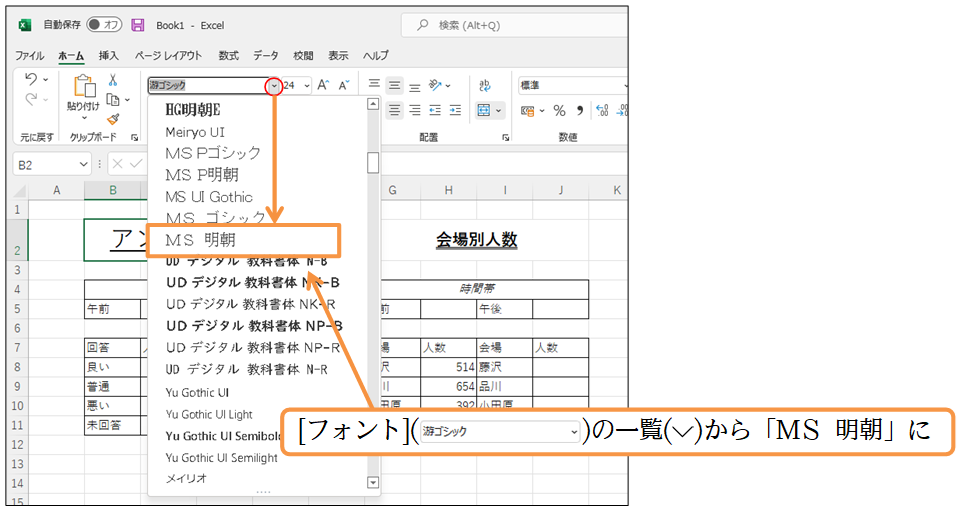The width and height of the screenshot is (957, 509).
Task: Switch to the 表示 tab
Action: 338,56
